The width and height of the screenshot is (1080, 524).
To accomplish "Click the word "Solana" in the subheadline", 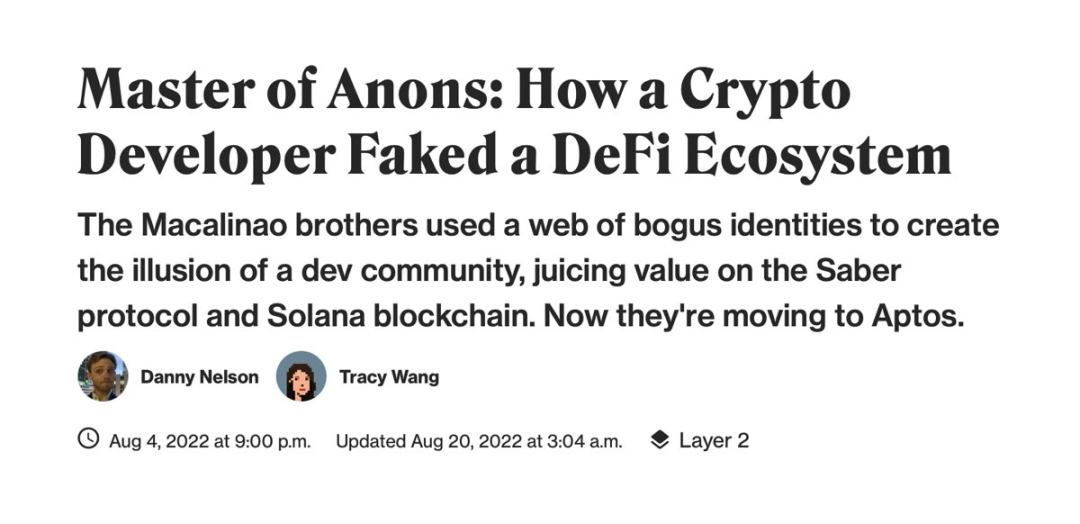I will [319, 314].
